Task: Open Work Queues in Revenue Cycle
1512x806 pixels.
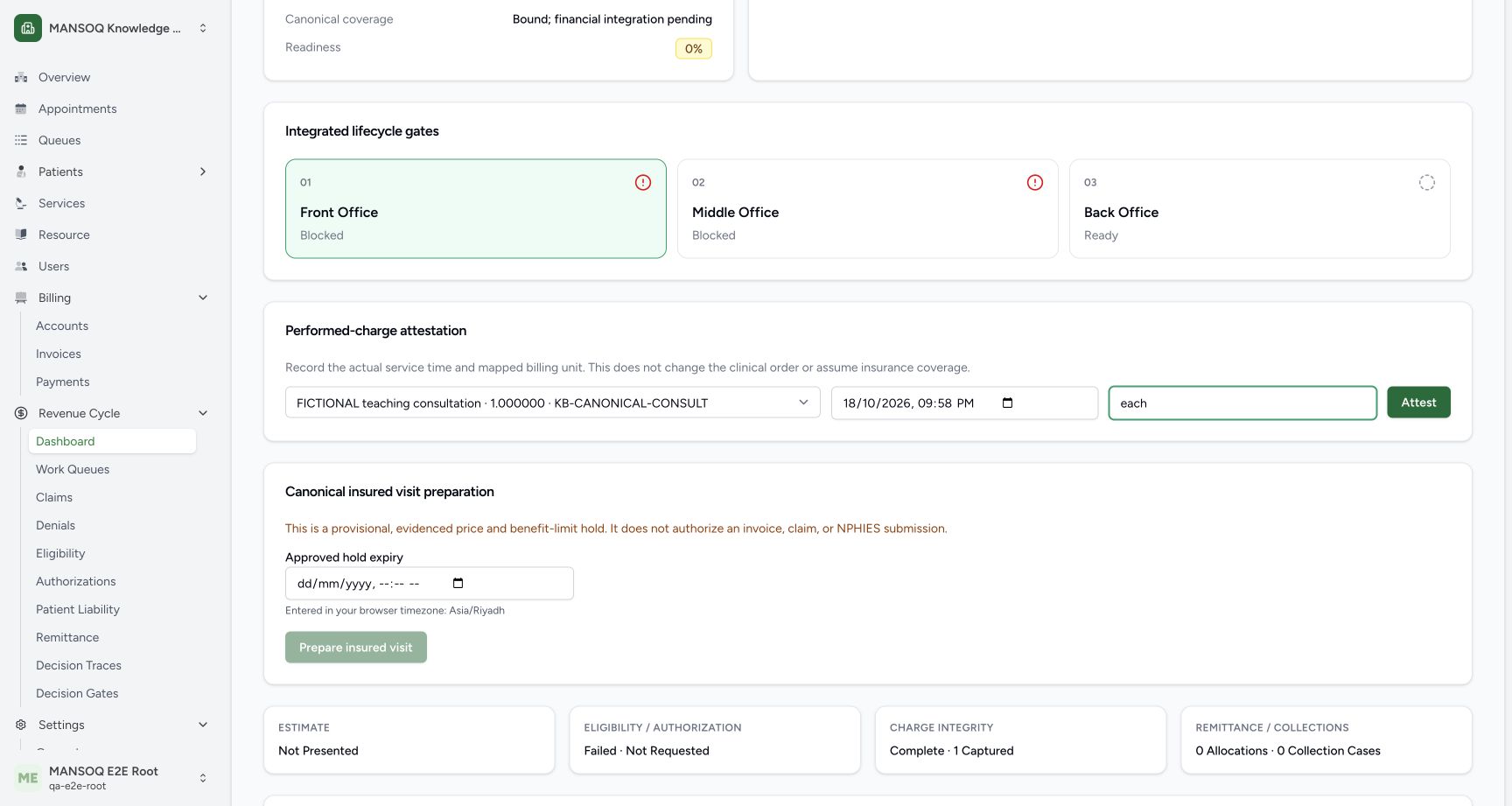Action: (x=73, y=469)
